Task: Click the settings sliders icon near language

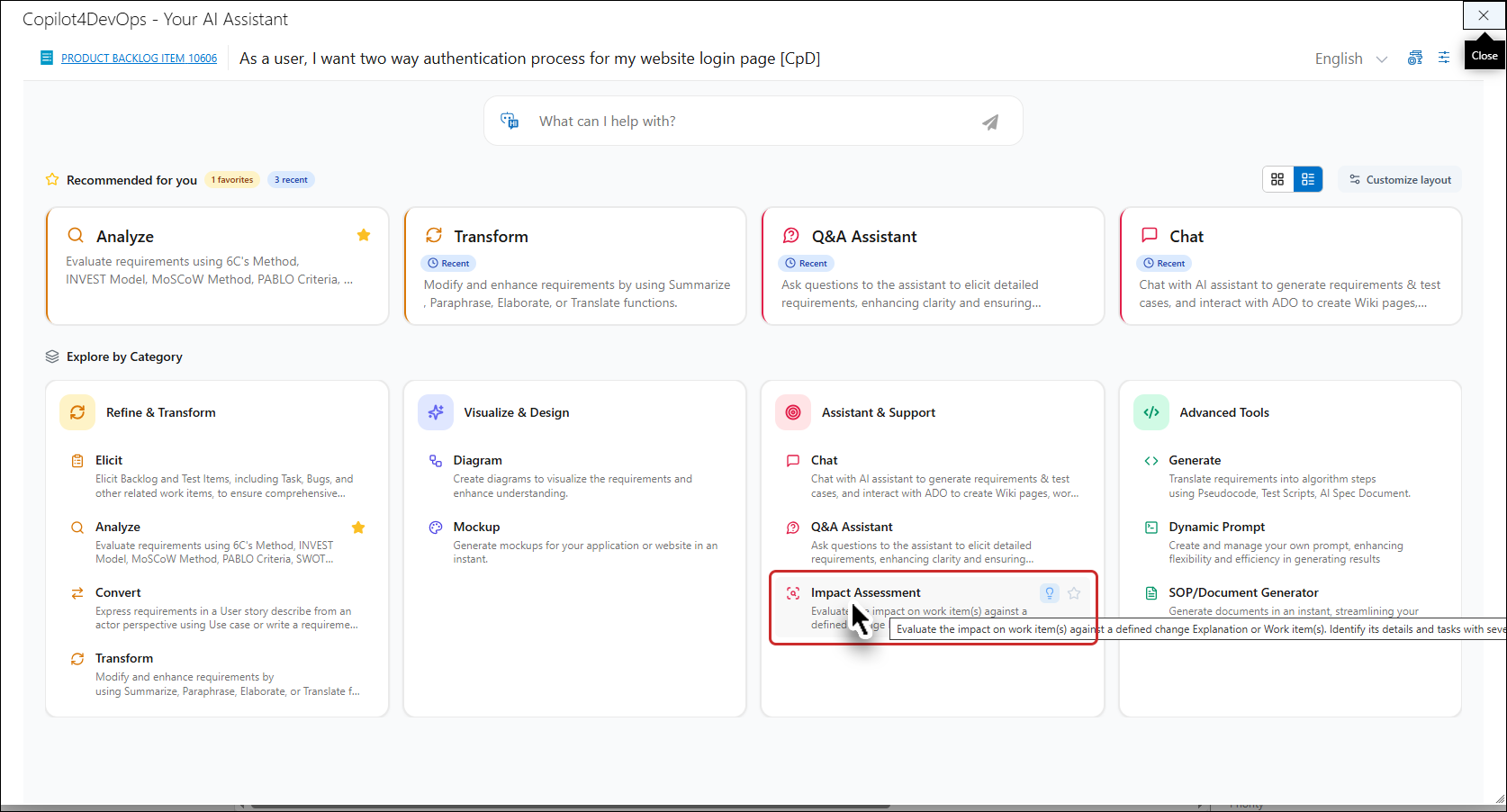Action: tap(1443, 58)
